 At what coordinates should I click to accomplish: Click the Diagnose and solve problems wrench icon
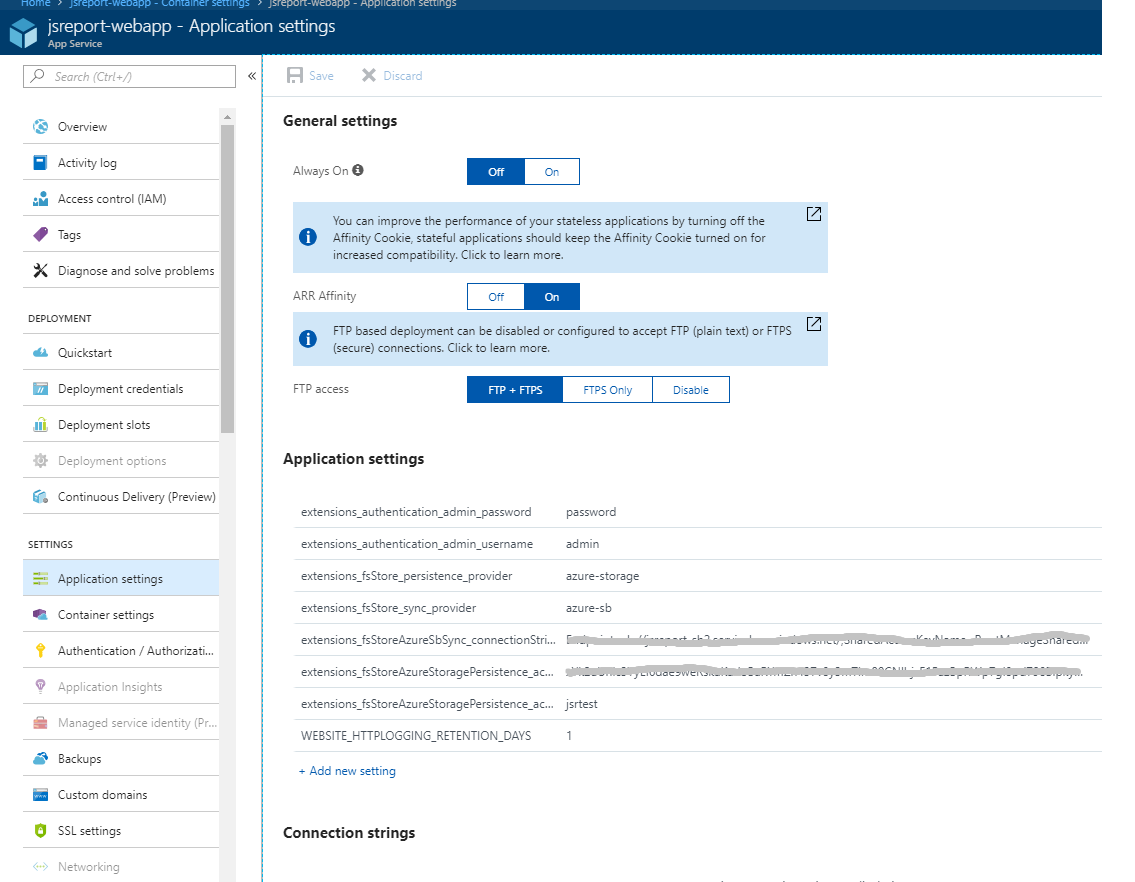coord(41,271)
